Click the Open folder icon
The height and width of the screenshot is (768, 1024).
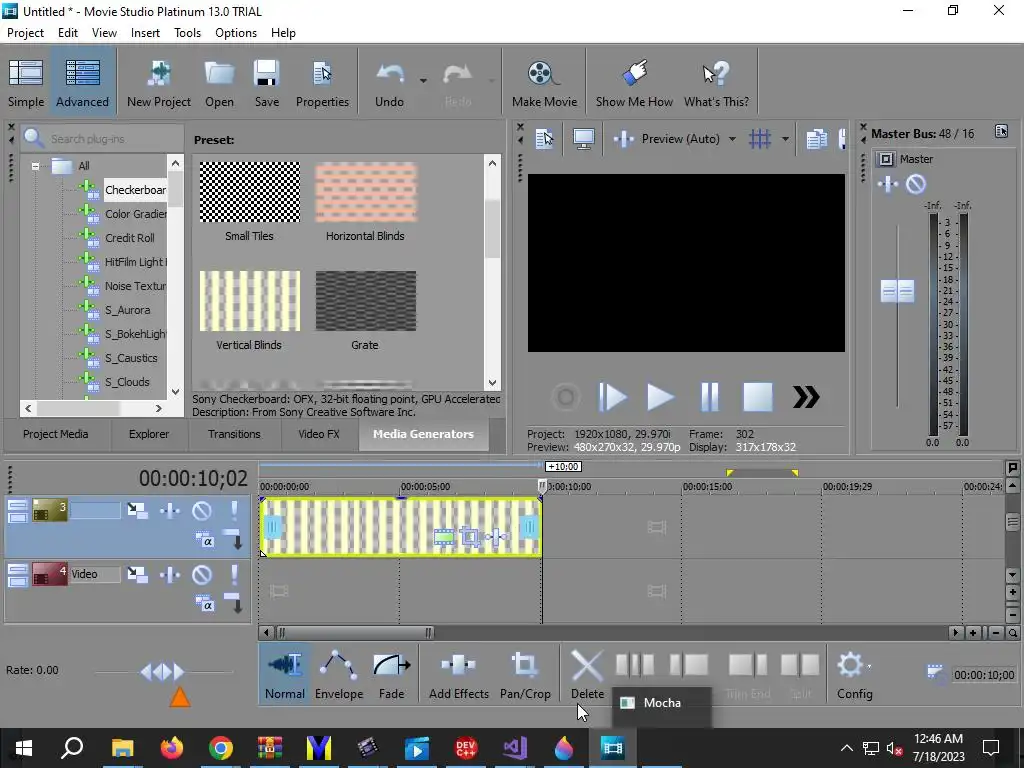coord(219,82)
